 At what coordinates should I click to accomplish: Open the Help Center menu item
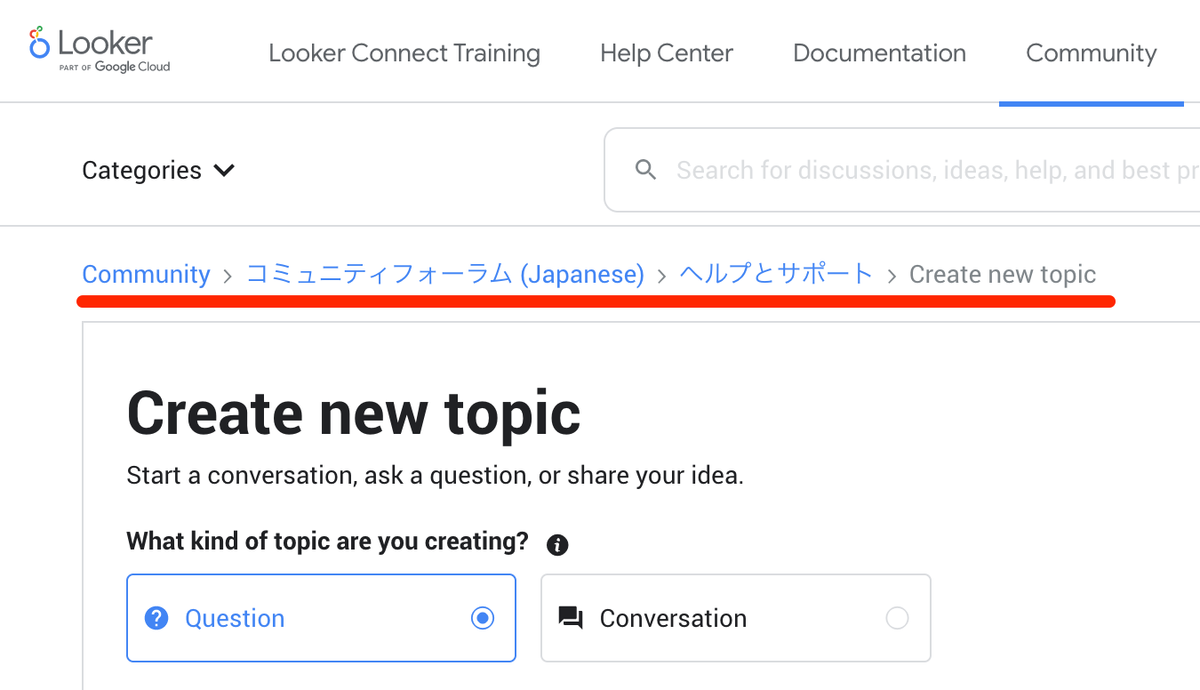click(x=666, y=53)
